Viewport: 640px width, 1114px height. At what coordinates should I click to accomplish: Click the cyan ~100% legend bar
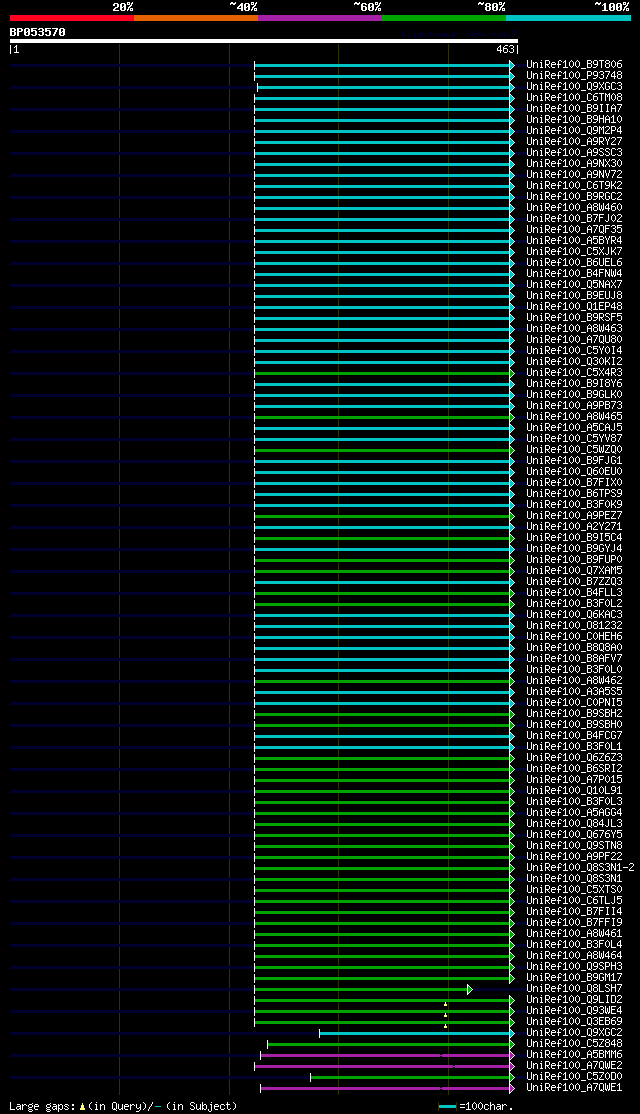pos(568,18)
